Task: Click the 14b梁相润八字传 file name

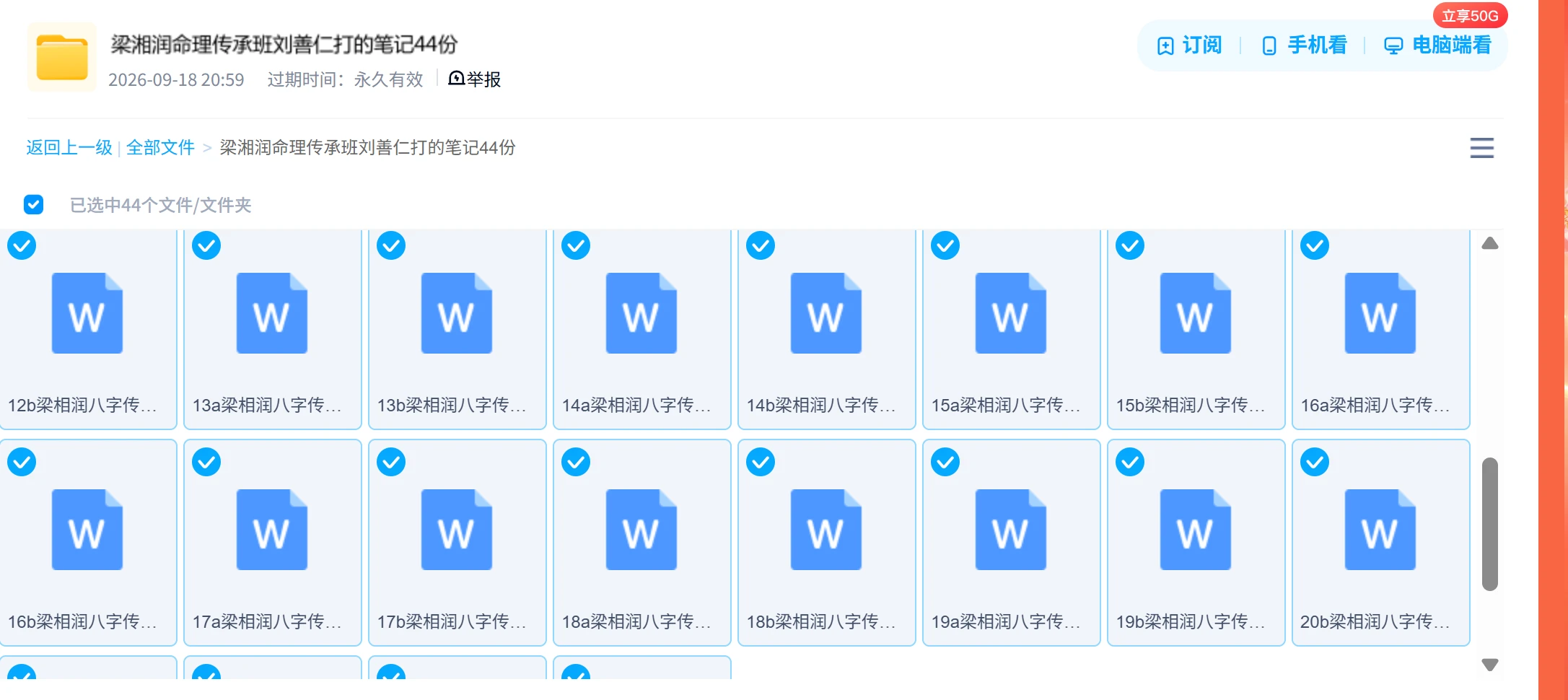Action: pos(821,406)
